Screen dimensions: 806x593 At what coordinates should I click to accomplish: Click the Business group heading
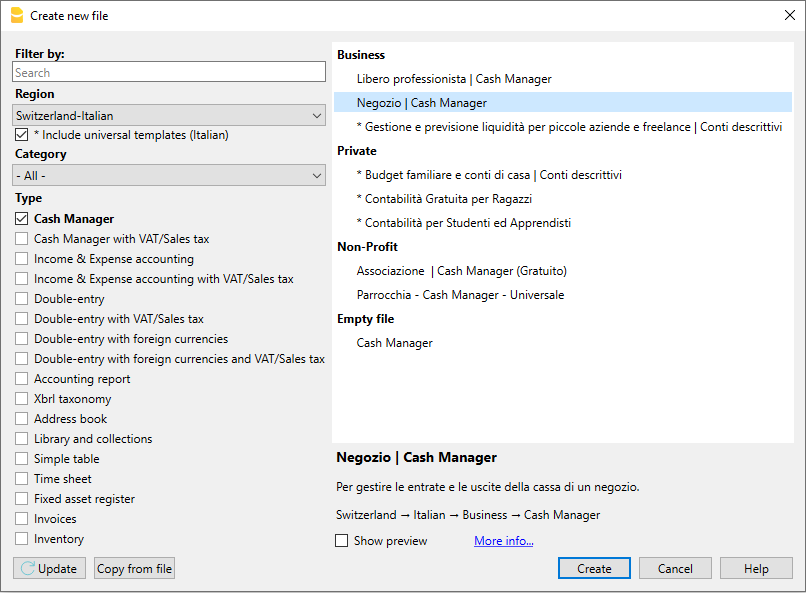[361, 55]
